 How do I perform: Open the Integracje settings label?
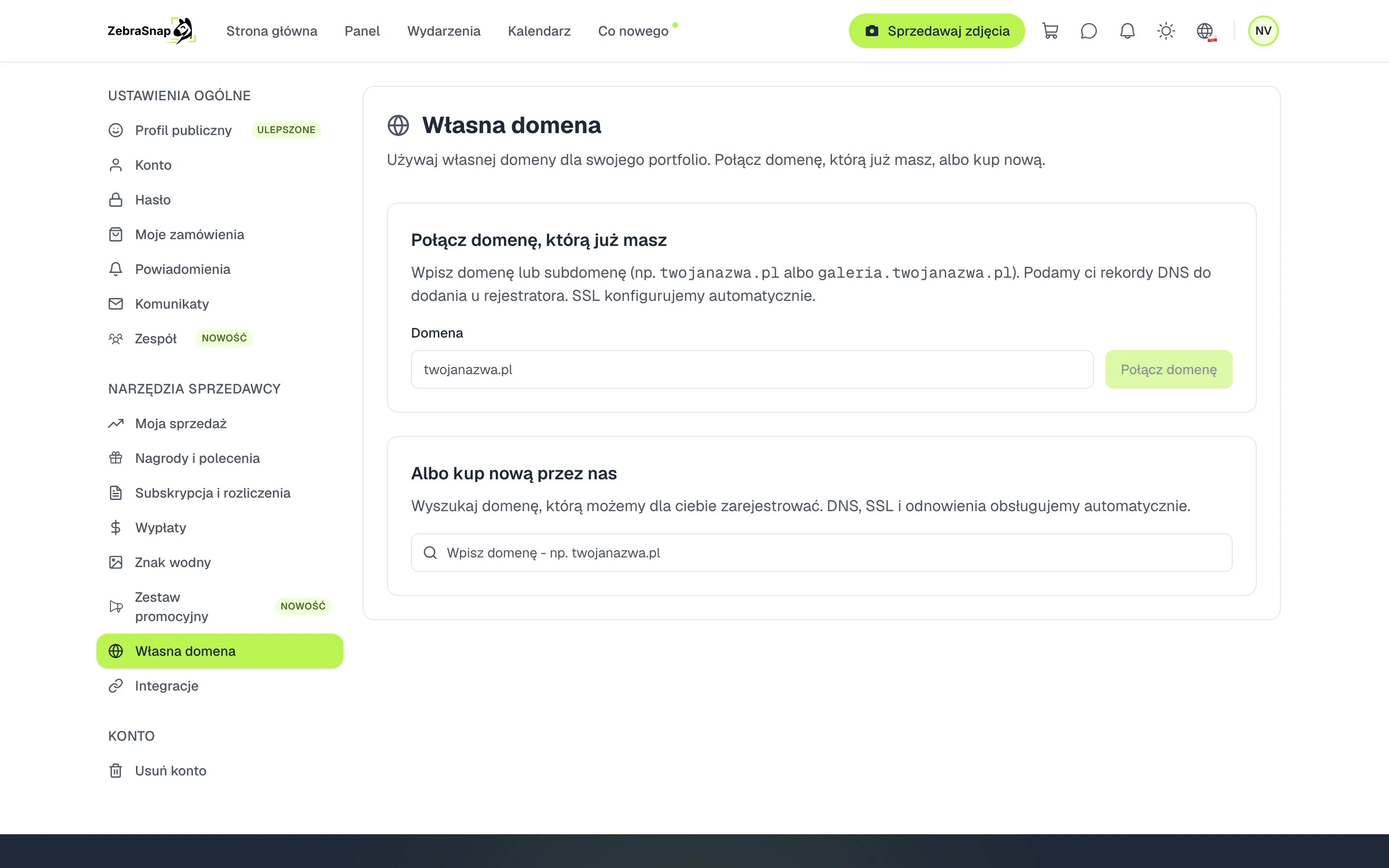pyautogui.click(x=166, y=686)
